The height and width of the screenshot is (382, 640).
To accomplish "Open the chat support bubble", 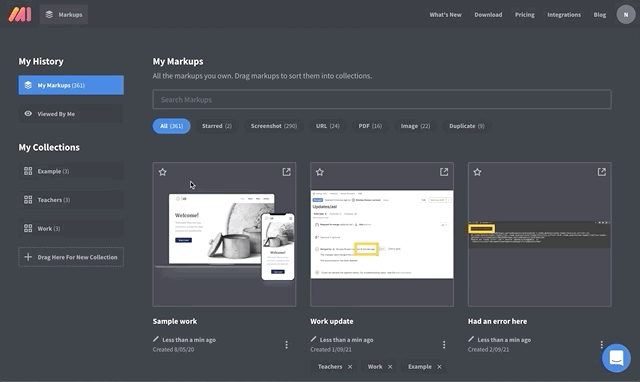I will pos(616,358).
